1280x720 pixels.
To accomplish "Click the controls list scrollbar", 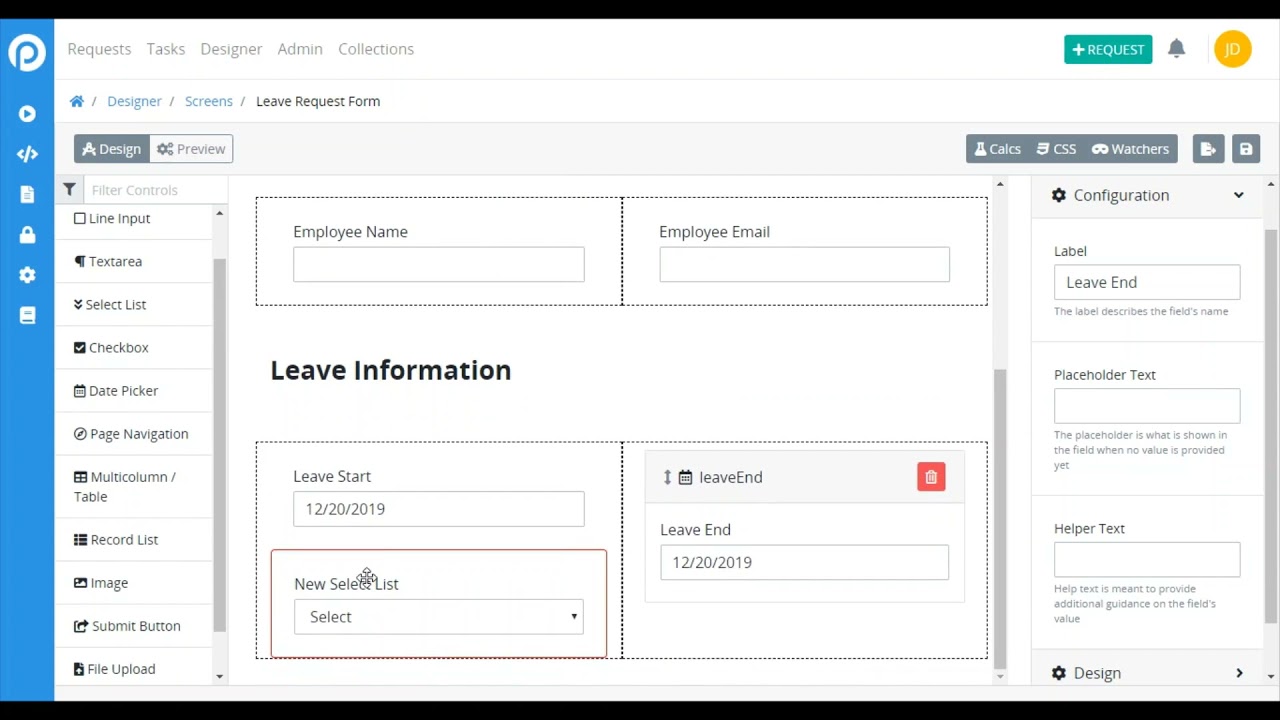I will [x=219, y=445].
